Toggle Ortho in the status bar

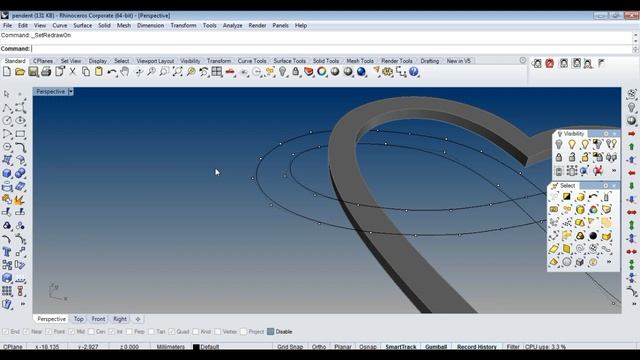point(319,347)
